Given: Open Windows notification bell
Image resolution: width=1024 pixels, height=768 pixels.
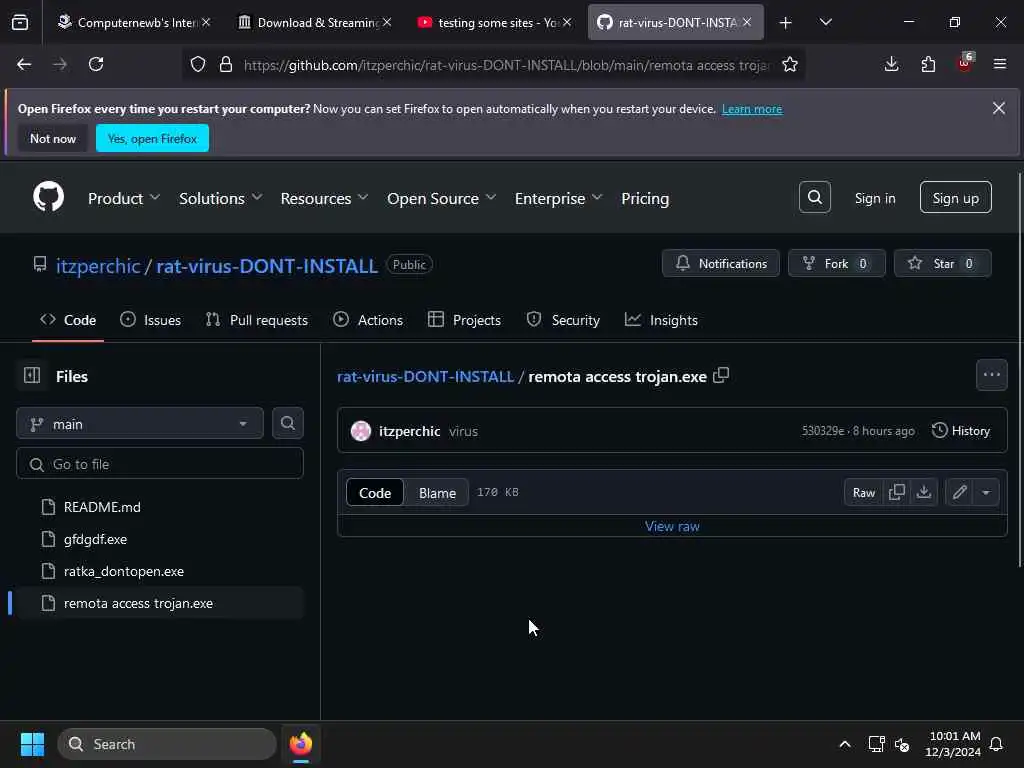Looking at the screenshot, I should coord(997,744).
